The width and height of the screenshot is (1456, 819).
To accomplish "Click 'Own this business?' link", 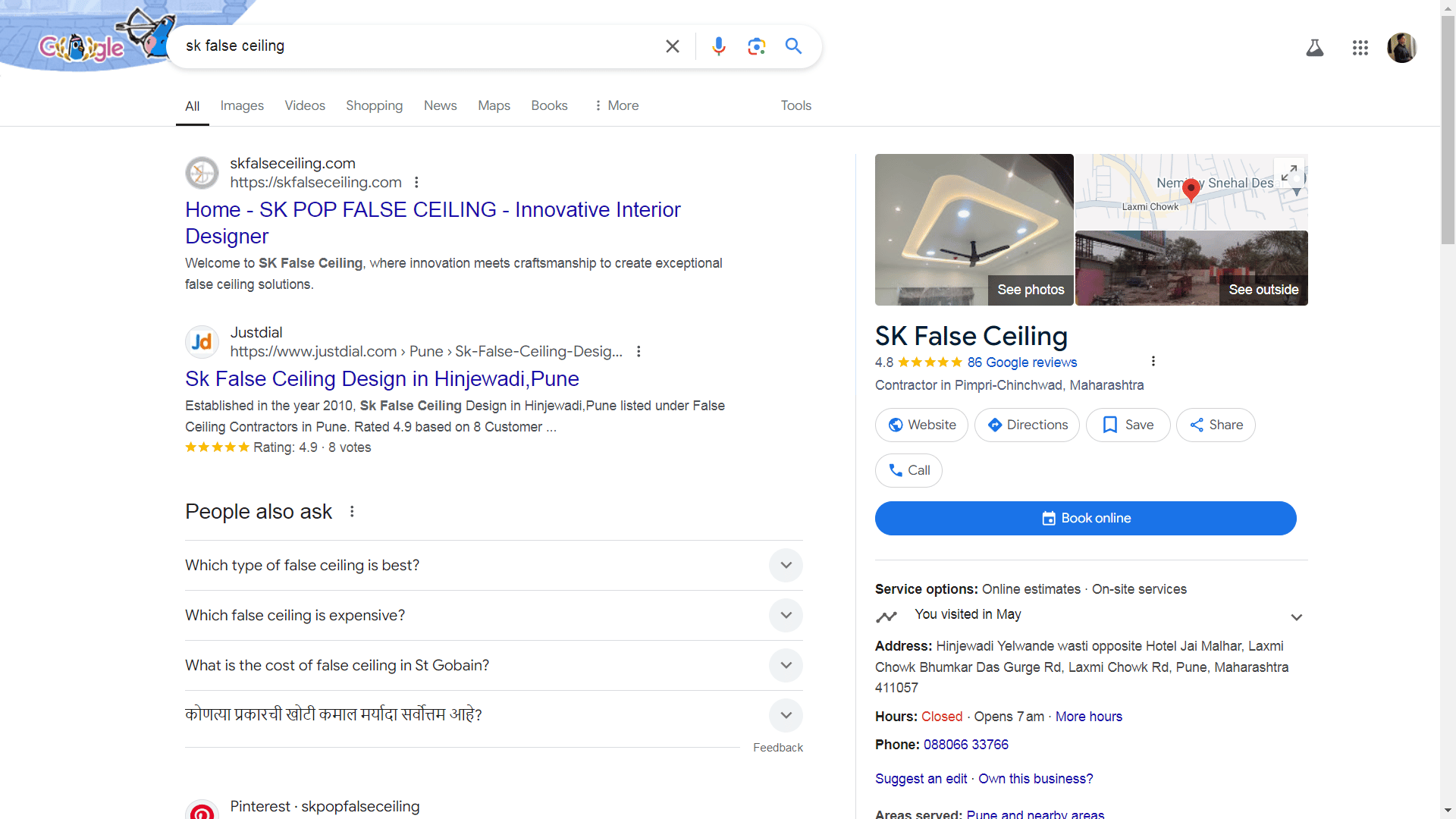I will (1035, 779).
